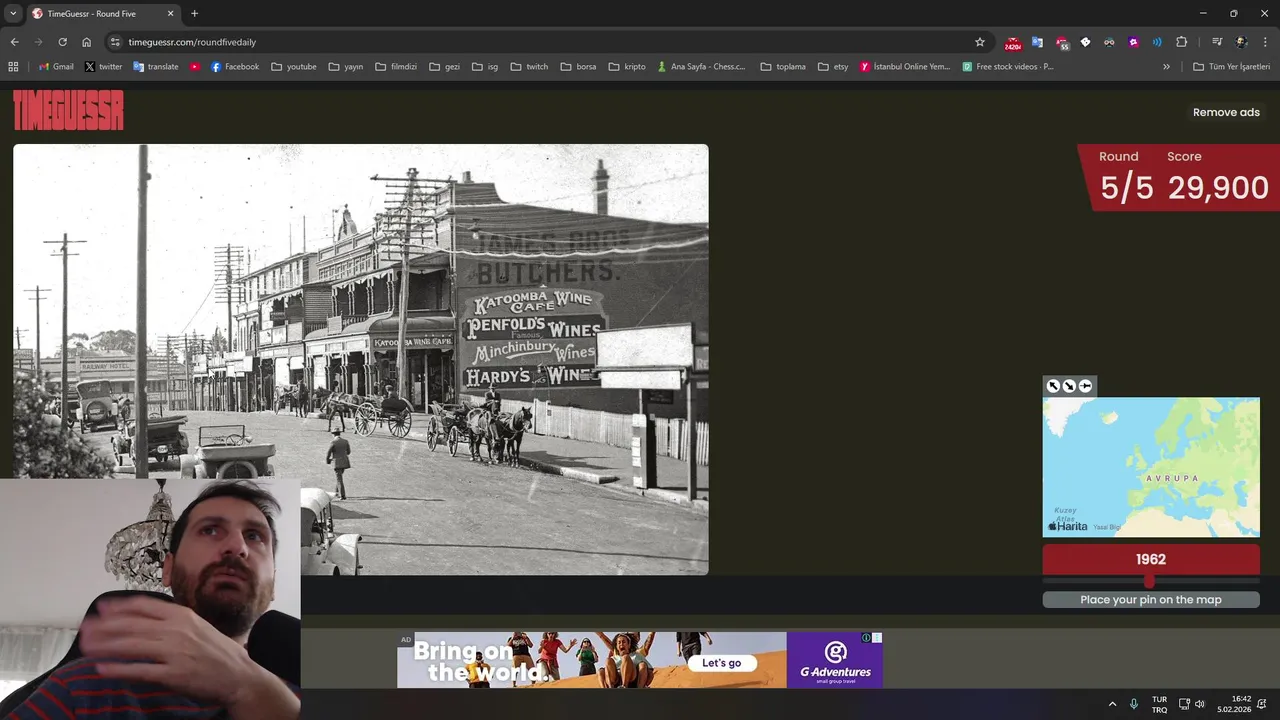
Task: Open the Windows notification bell
Action: tap(1262, 704)
